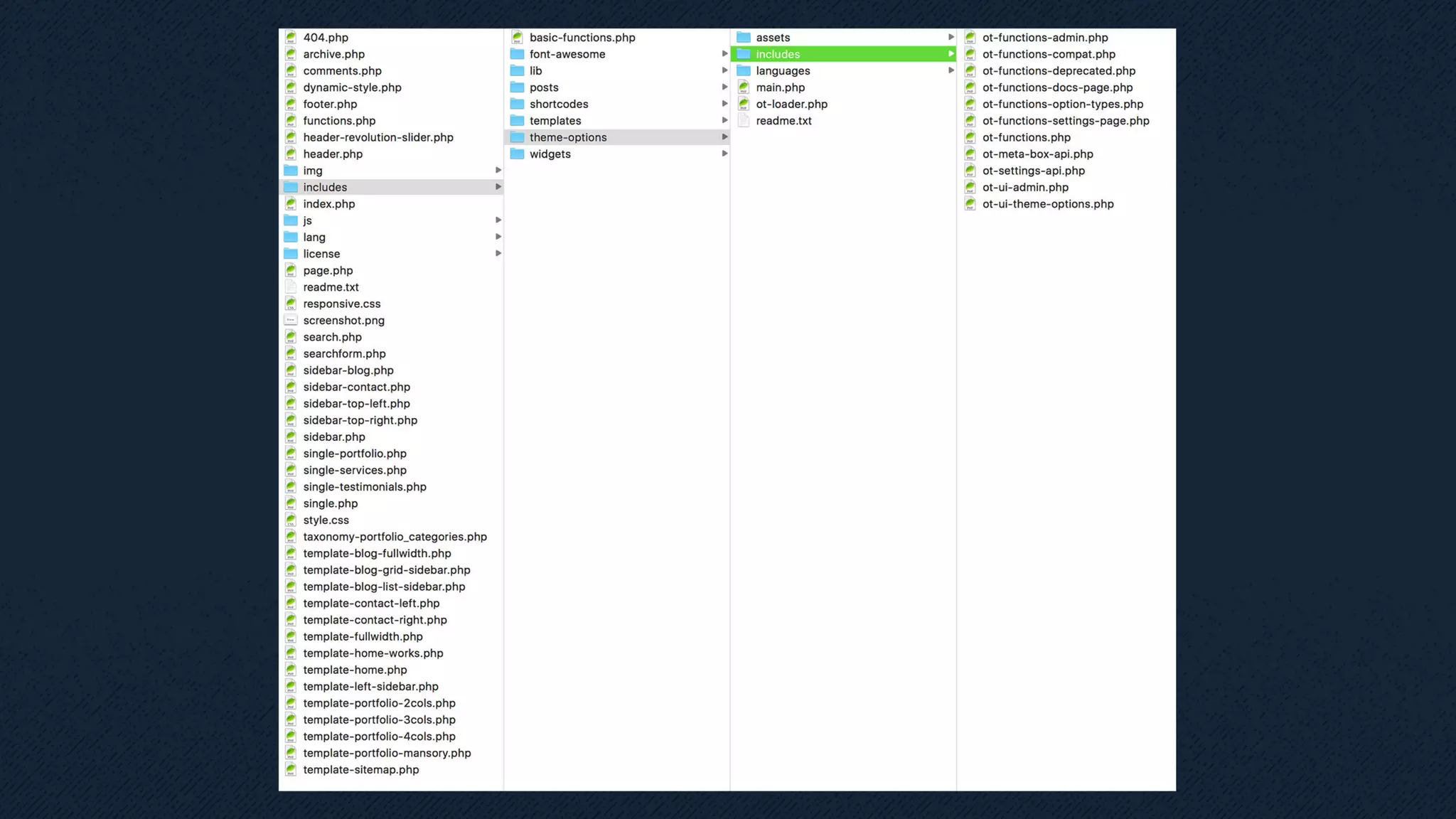Expand the img folder arrow
Screen dimensions: 1456x819
pos(498,171)
